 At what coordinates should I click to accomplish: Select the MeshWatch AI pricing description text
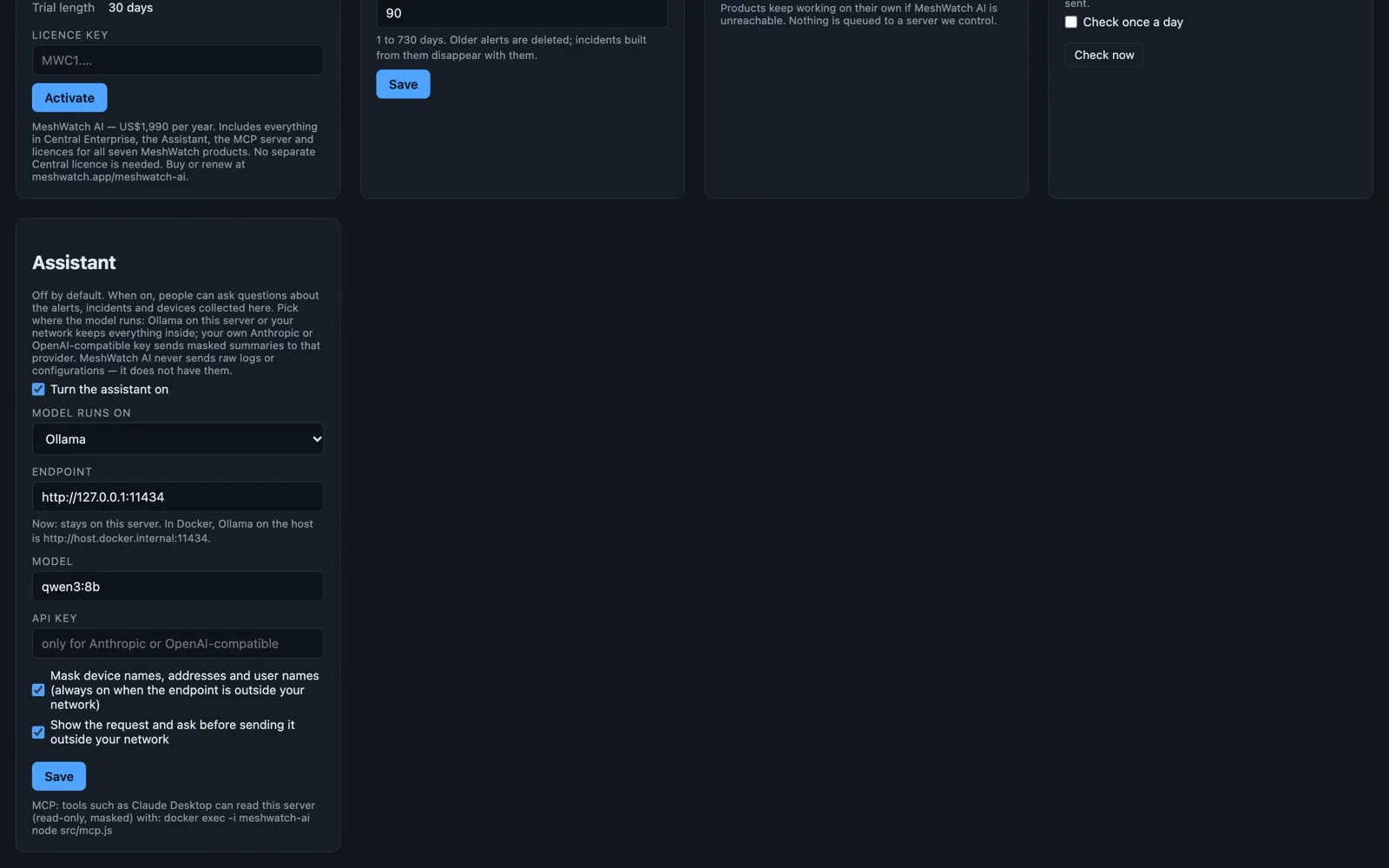(x=174, y=152)
